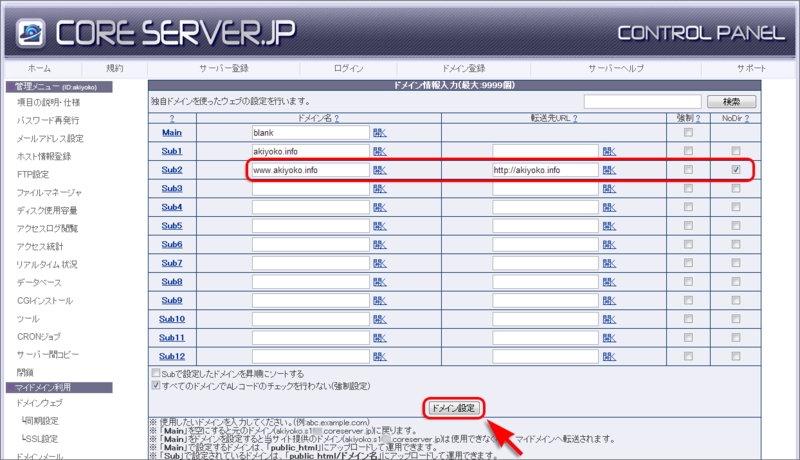Enable the sort Sub domains ascending checkbox
The image size is (800, 460).
coord(156,373)
